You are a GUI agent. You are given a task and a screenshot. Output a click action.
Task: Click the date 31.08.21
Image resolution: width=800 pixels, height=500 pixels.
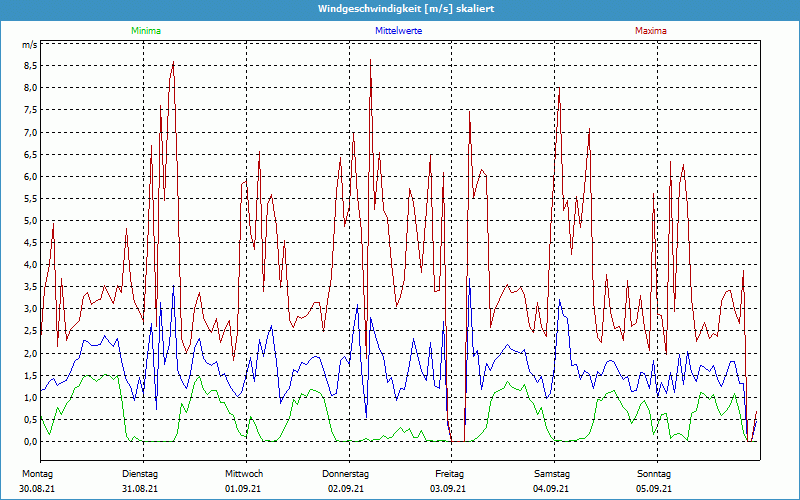pyautogui.click(x=140, y=489)
